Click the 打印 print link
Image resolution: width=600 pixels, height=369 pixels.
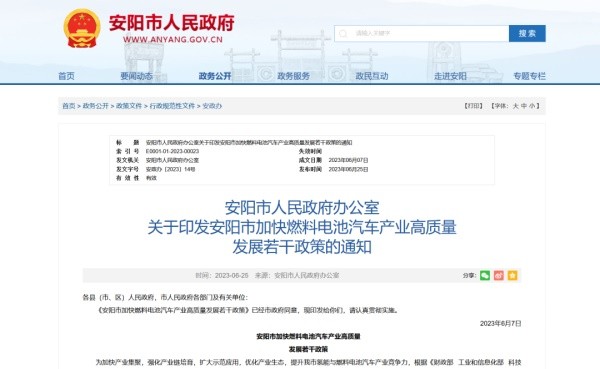click(x=473, y=106)
